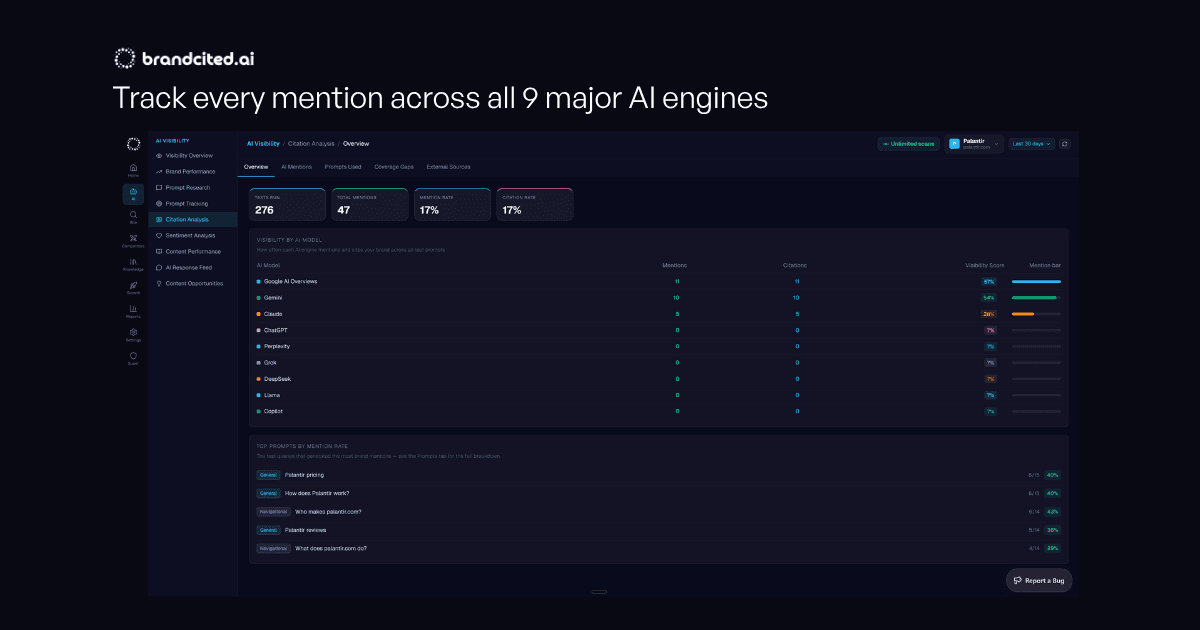Click the Report a Bug button

point(1039,580)
